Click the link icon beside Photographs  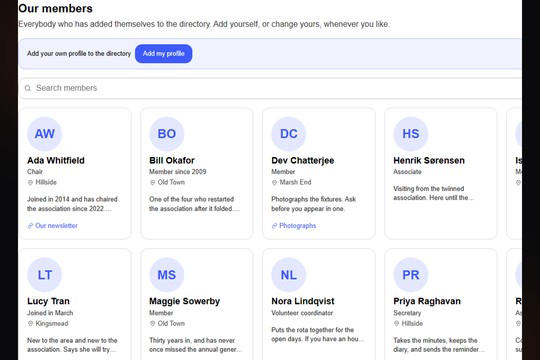click(x=274, y=226)
